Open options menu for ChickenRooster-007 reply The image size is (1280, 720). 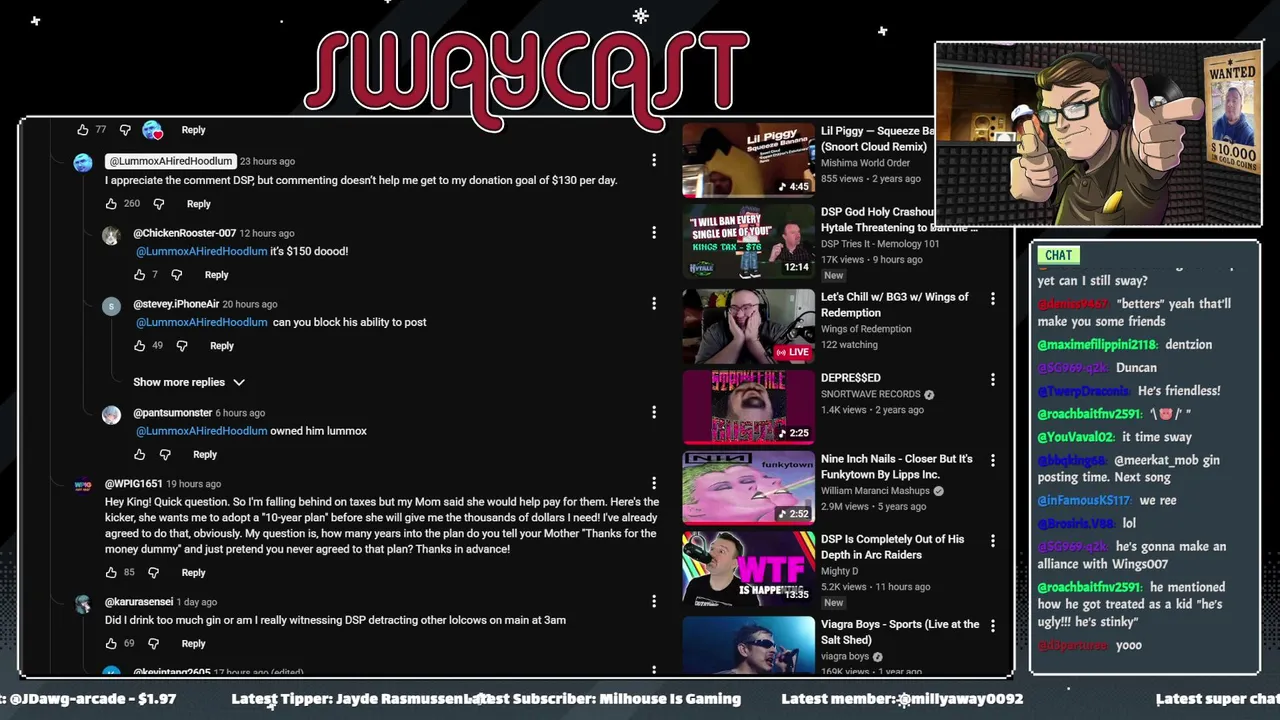click(x=654, y=232)
